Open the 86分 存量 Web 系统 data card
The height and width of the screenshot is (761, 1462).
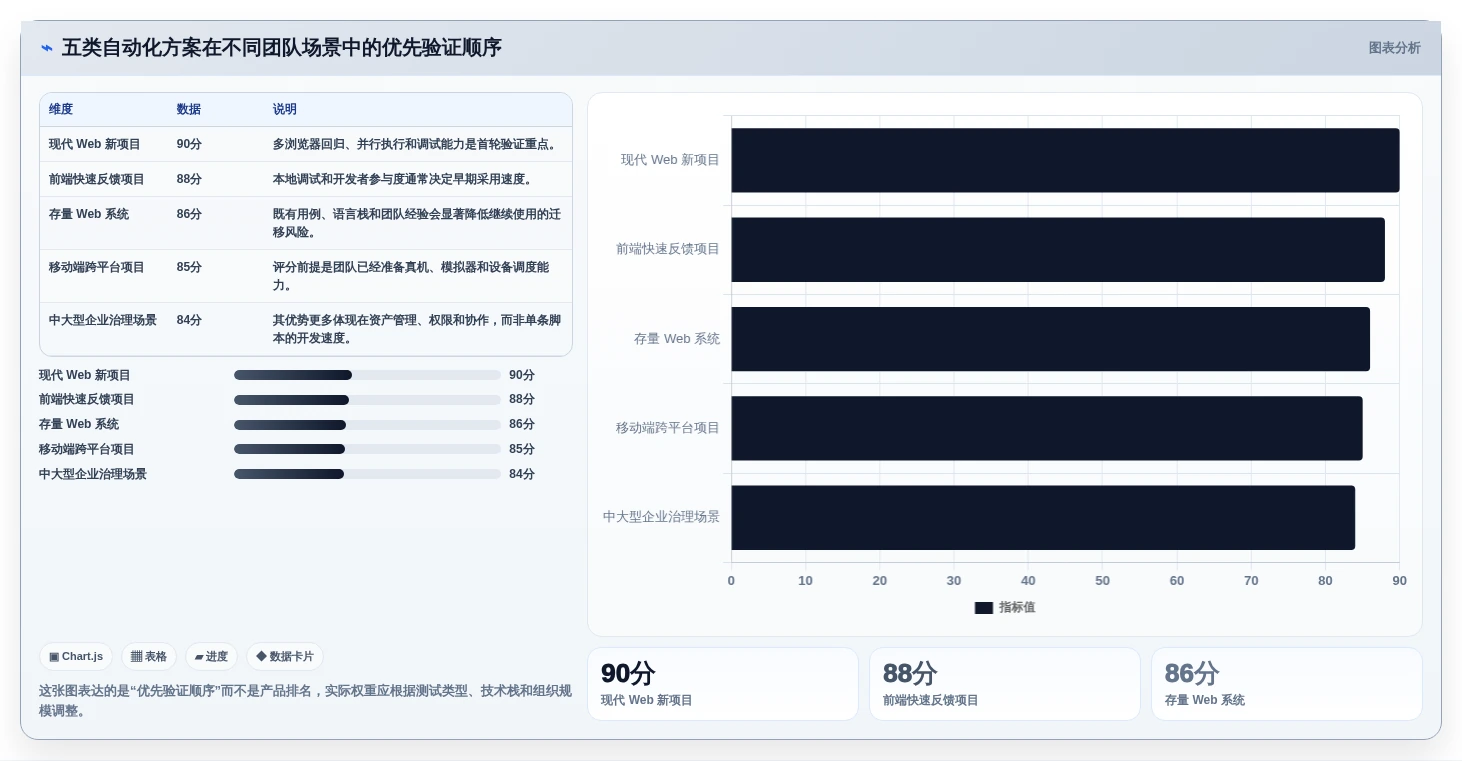[x=1287, y=684]
